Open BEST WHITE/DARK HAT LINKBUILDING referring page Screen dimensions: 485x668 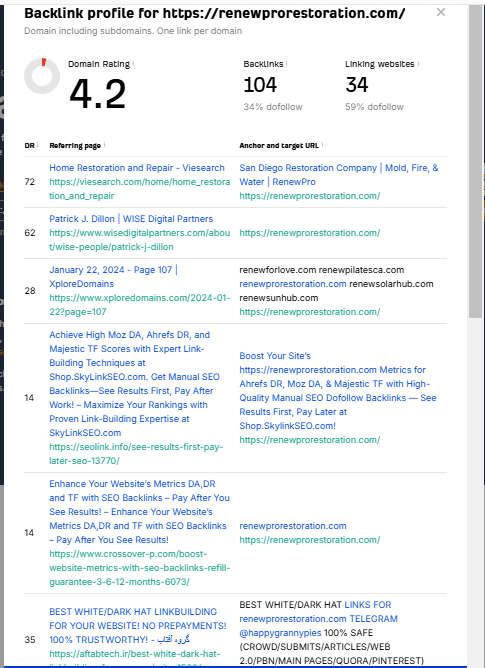pos(138,625)
